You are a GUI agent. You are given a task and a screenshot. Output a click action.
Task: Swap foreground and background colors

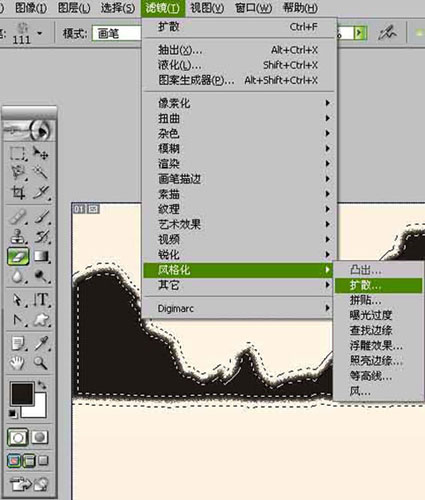tap(42, 385)
